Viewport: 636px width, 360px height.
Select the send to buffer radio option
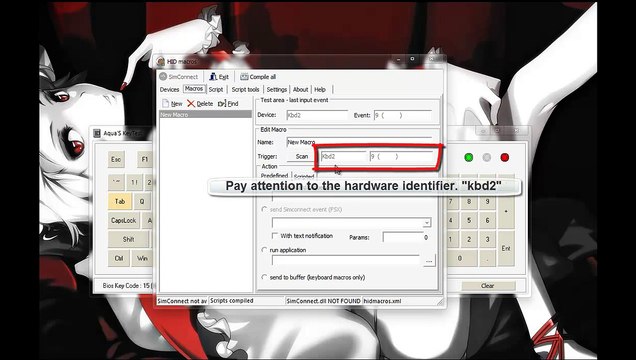pos(264,277)
